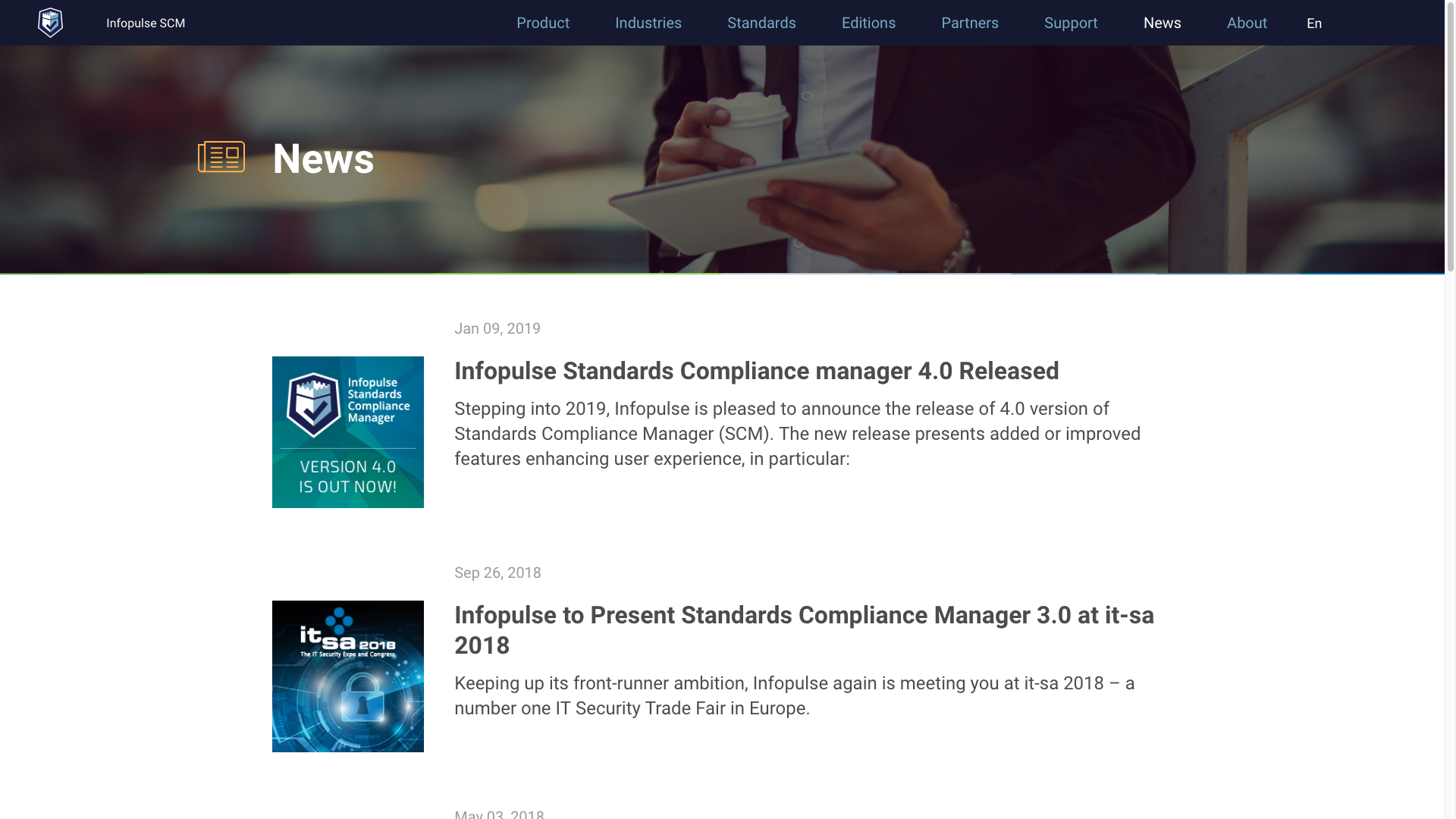
Task: Open the Industries menu
Action: 648,23
